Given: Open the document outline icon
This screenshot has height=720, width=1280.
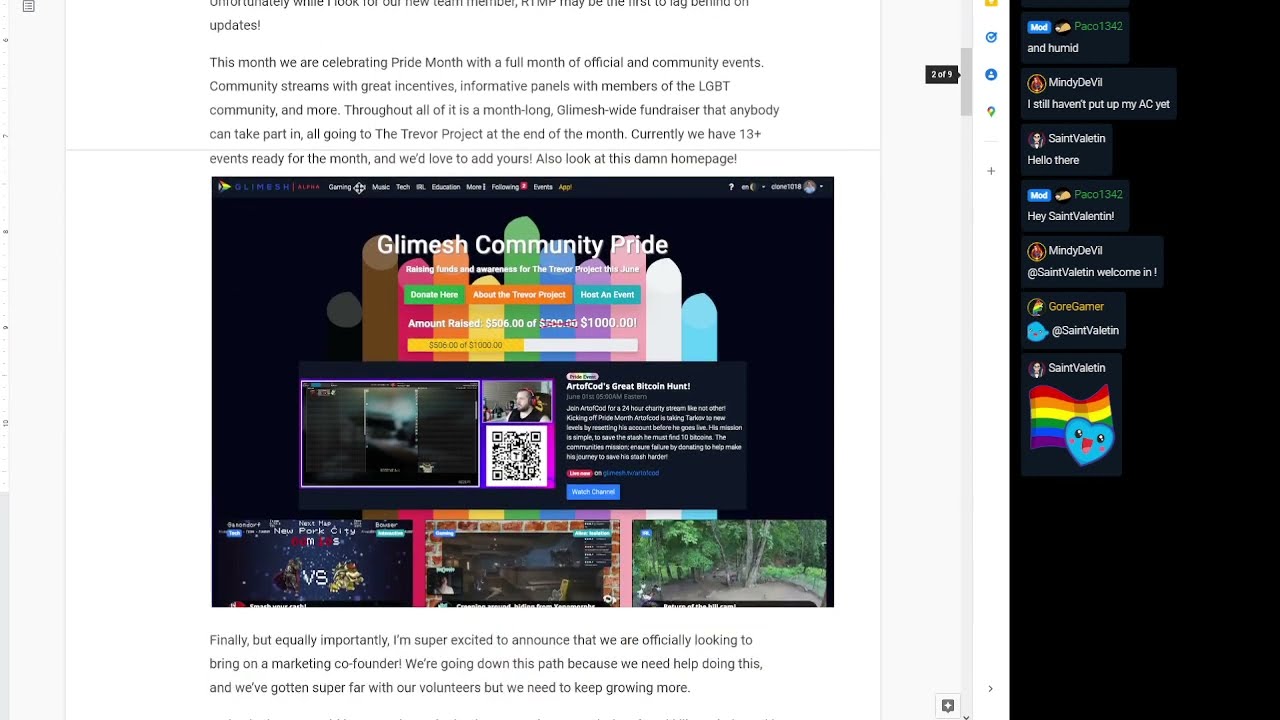Looking at the screenshot, I should 28,6.
